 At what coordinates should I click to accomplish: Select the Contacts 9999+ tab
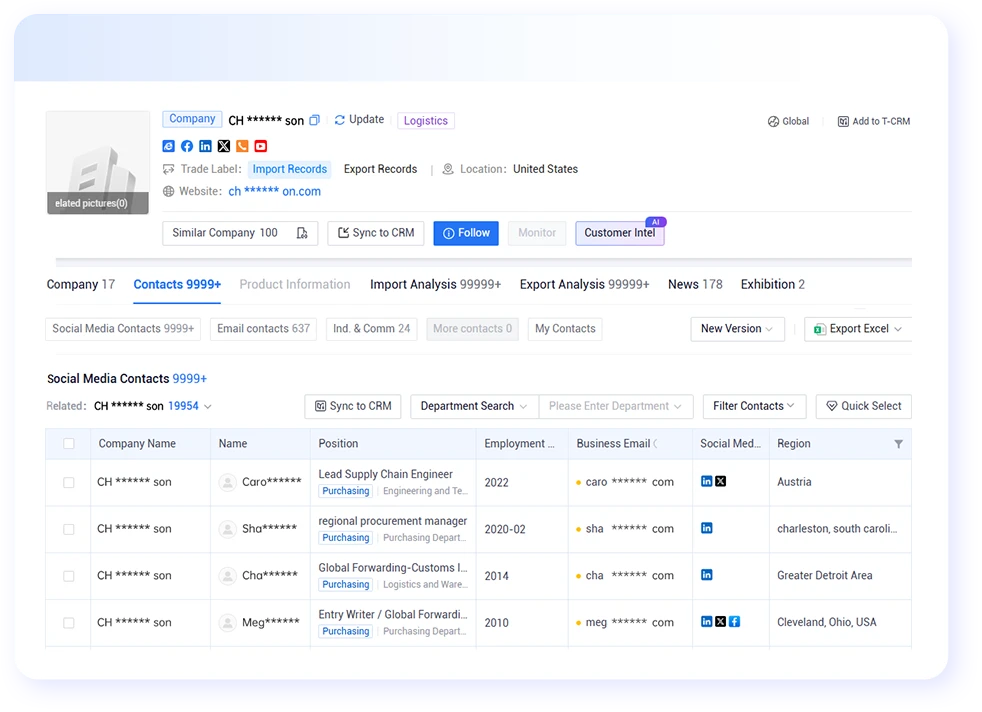point(177,284)
